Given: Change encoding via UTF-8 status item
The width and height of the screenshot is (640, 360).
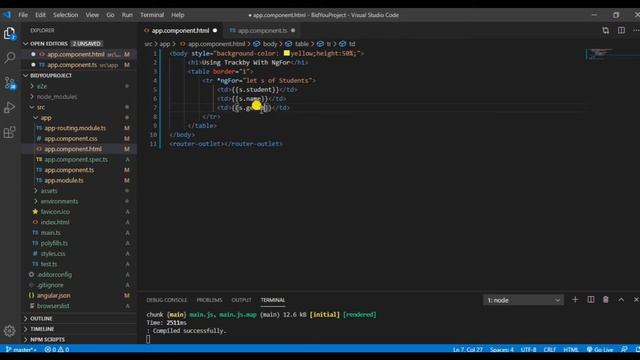Looking at the screenshot, I should pyautogui.click(x=529, y=350).
